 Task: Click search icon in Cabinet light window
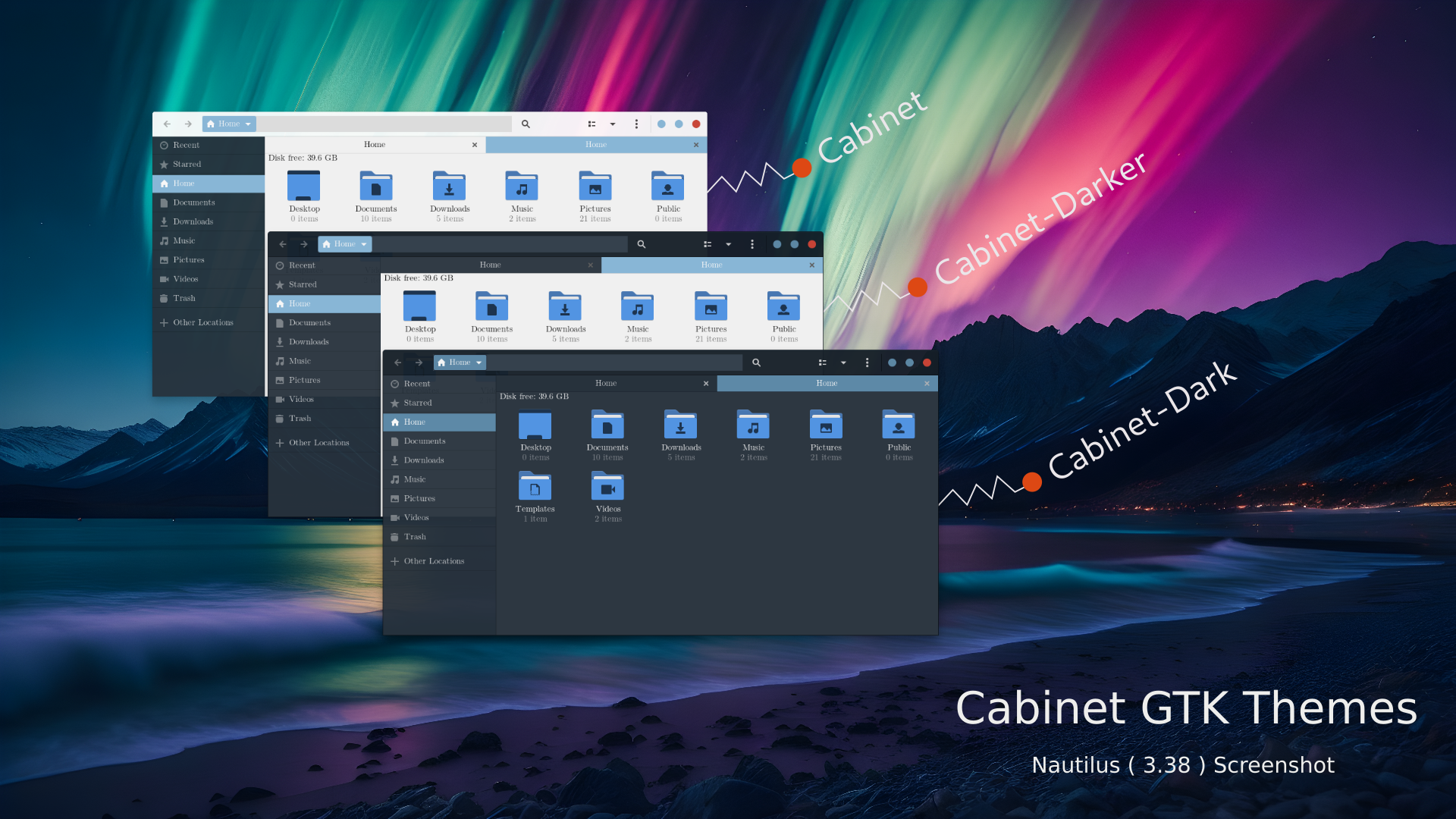pos(526,124)
